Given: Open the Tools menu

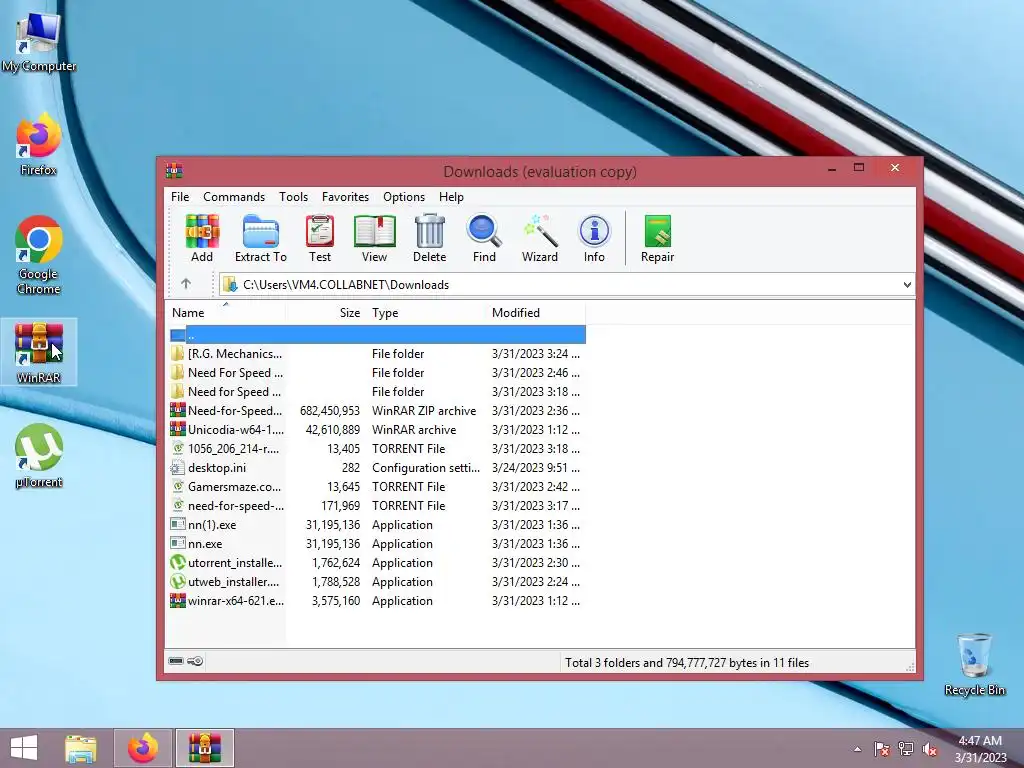Looking at the screenshot, I should (x=293, y=197).
